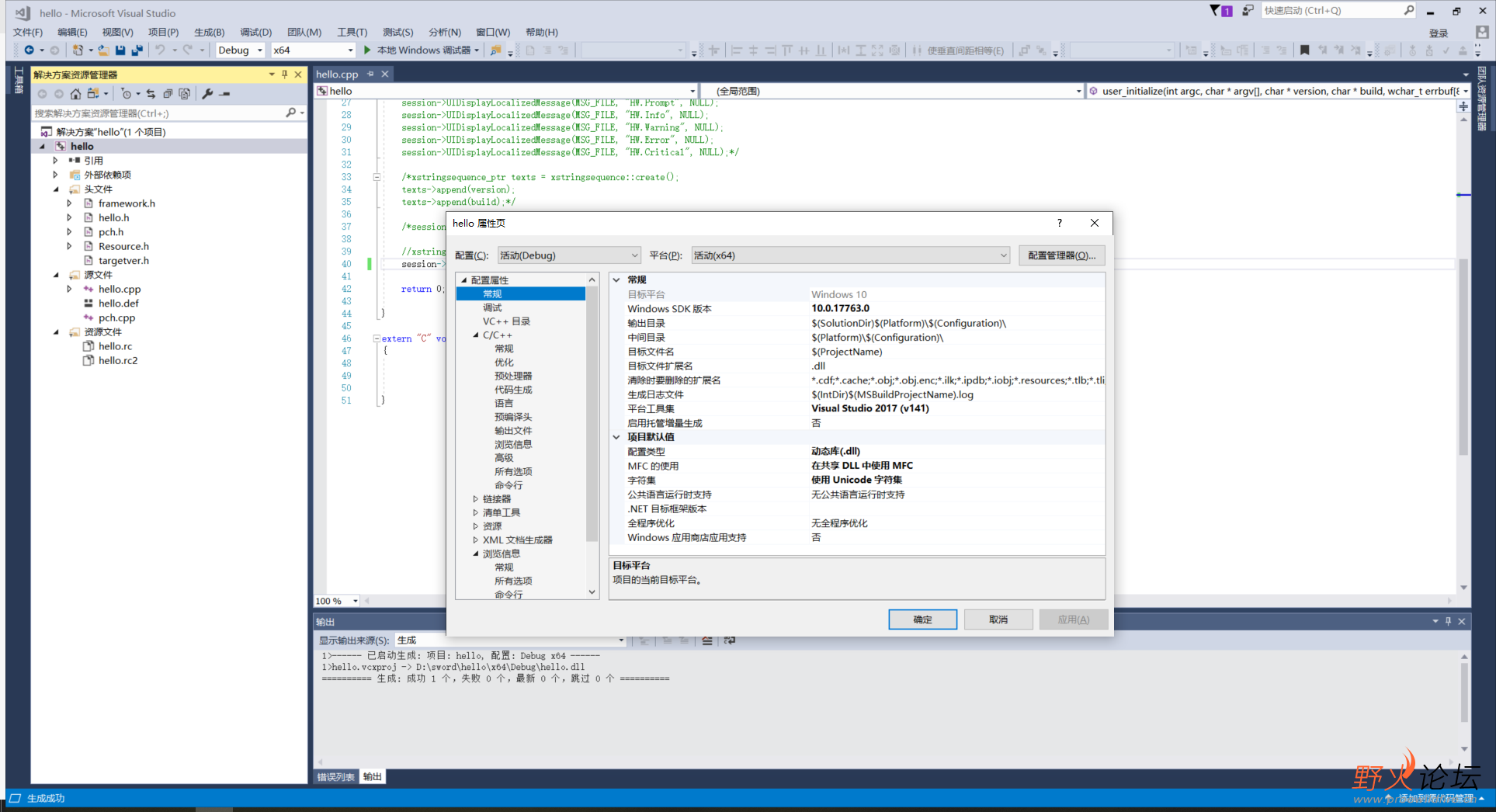Open the x64 platform dropdown in toolbar

click(313, 50)
